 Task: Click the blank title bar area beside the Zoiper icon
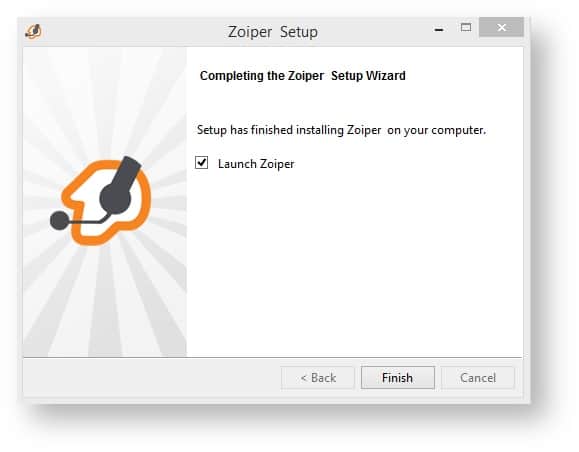click(x=133, y=32)
